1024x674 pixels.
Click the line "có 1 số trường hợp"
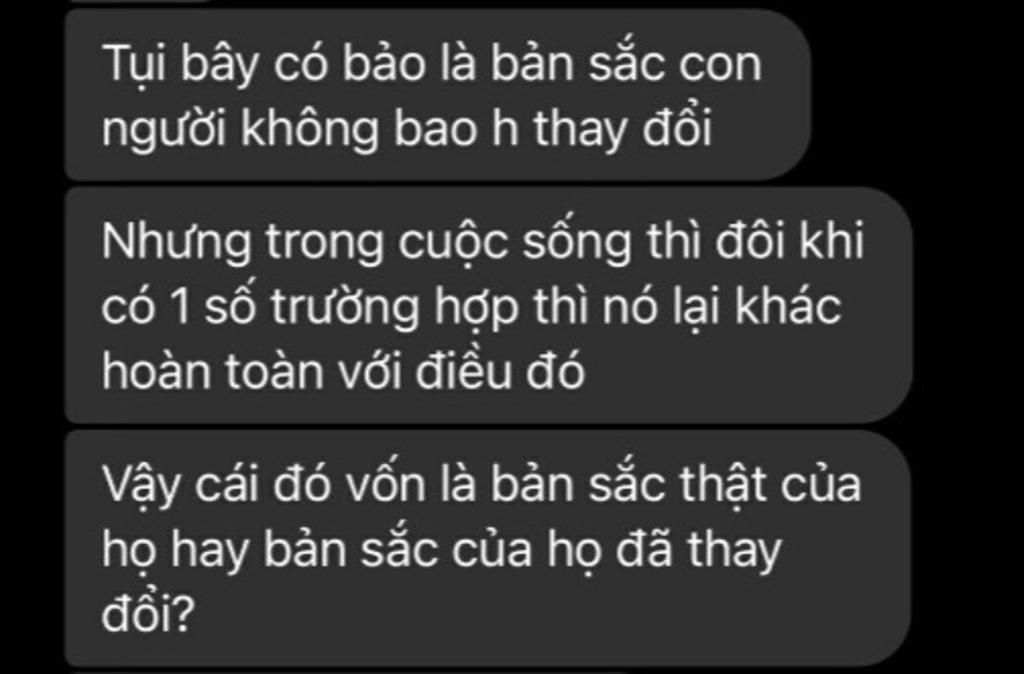click(x=310, y=308)
